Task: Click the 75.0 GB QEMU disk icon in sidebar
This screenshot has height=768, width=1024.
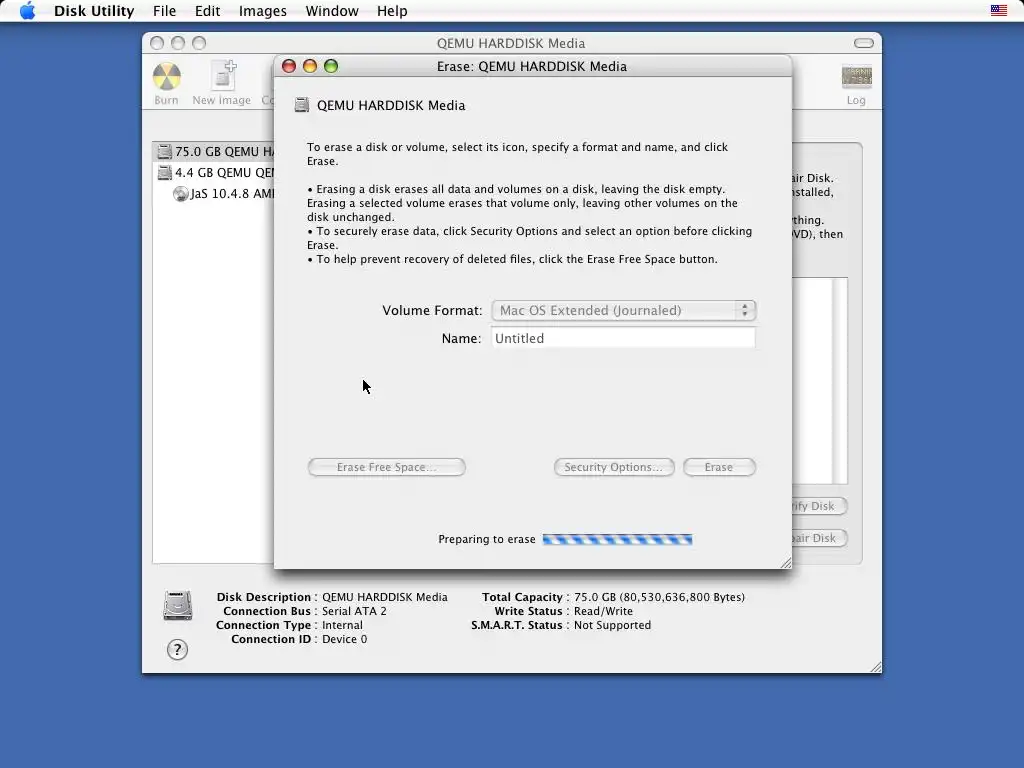Action: [165, 152]
